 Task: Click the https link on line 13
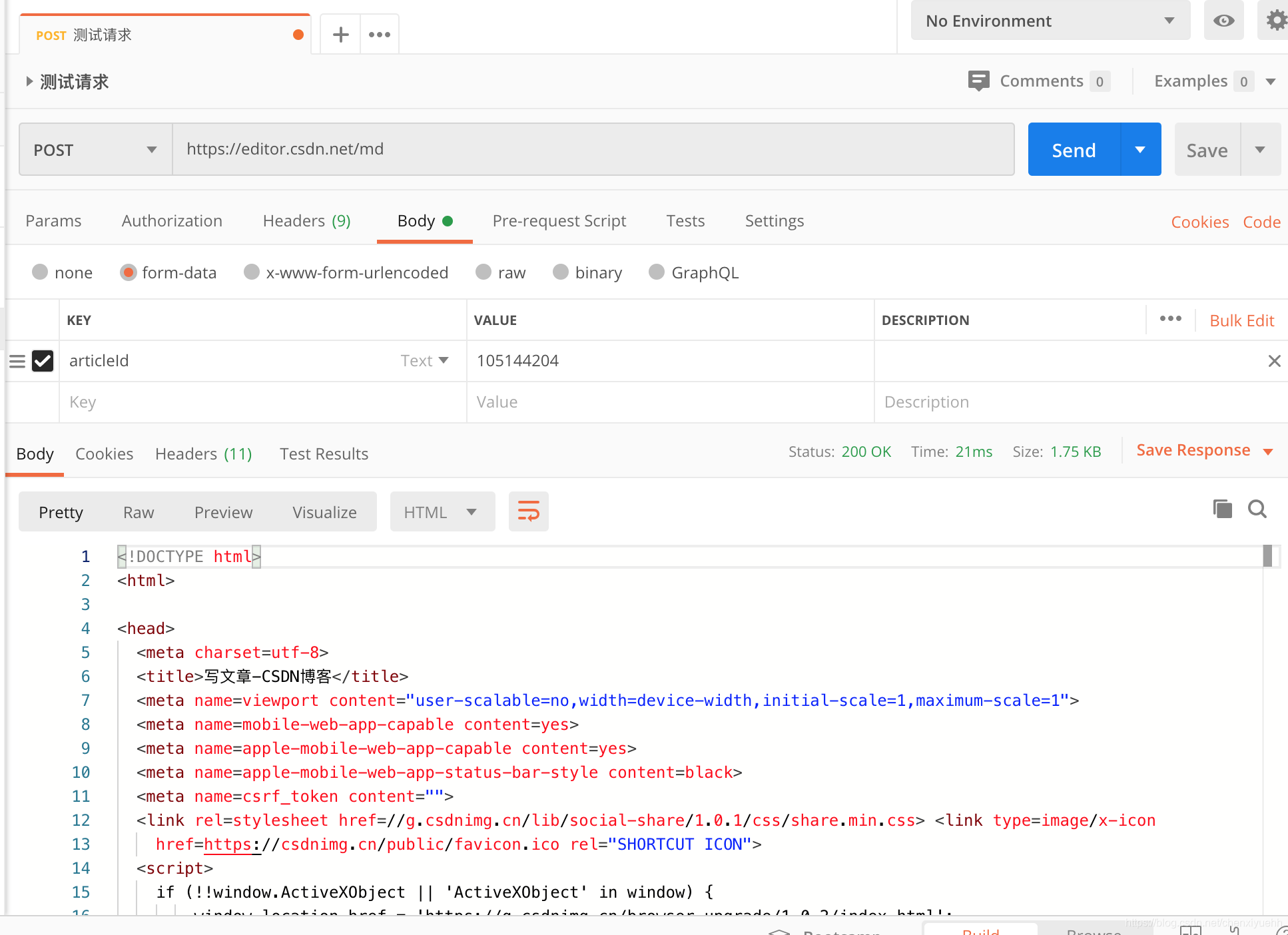click(232, 844)
